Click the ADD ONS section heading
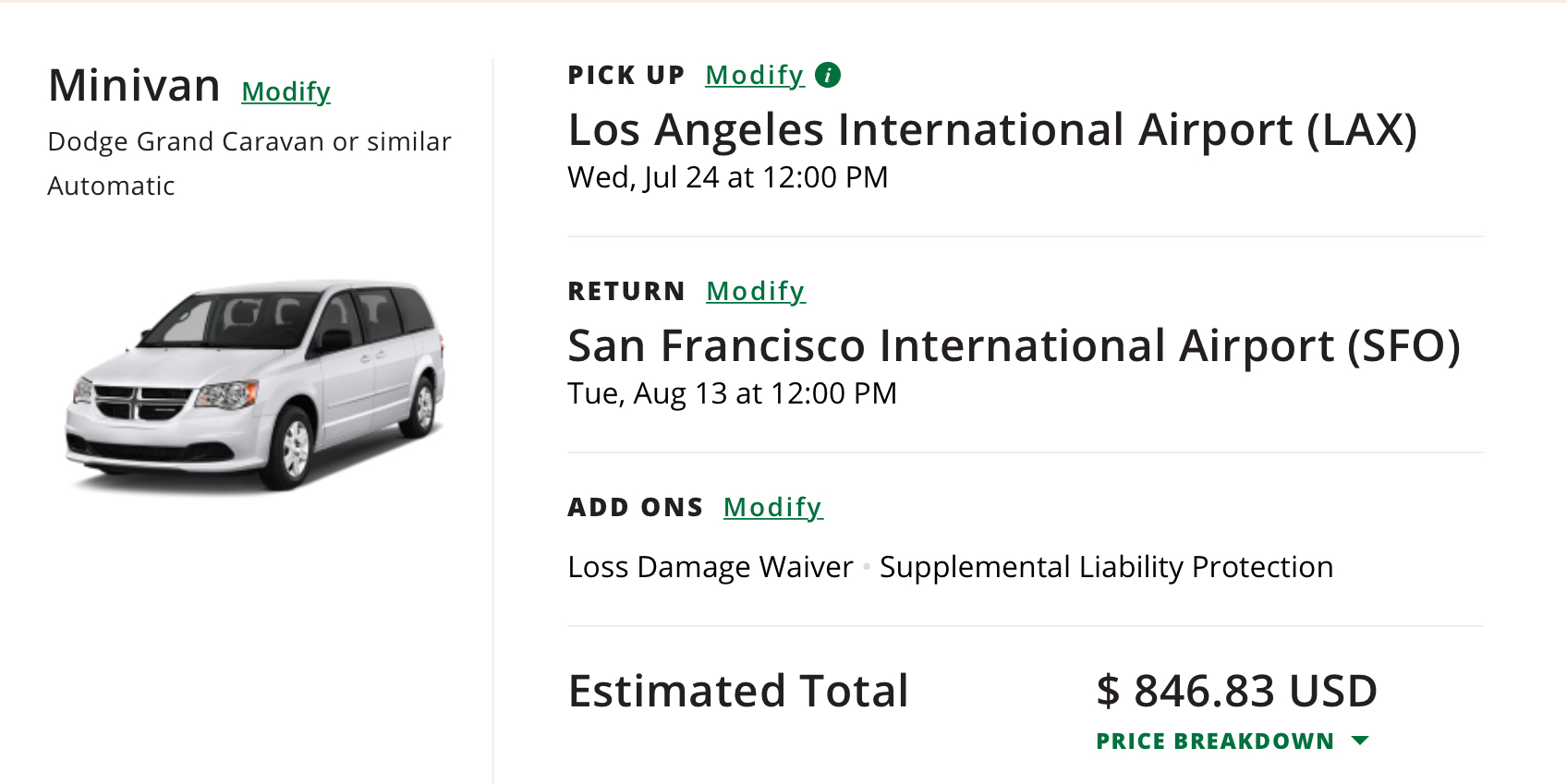 coord(635,507)
